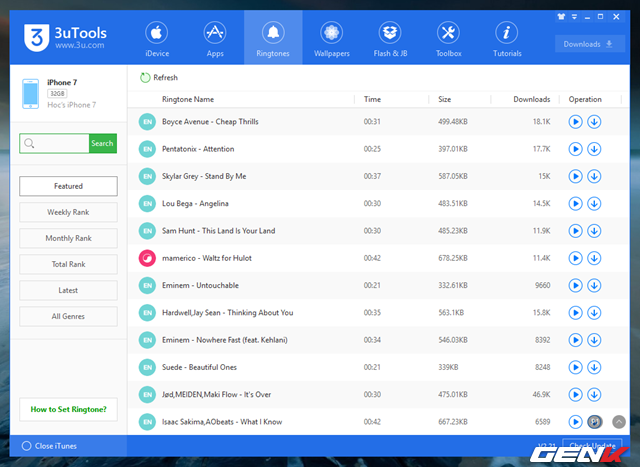This screenshot has height=467, width=640.
Task: Open the iDevice section
Action: (157, 39)
